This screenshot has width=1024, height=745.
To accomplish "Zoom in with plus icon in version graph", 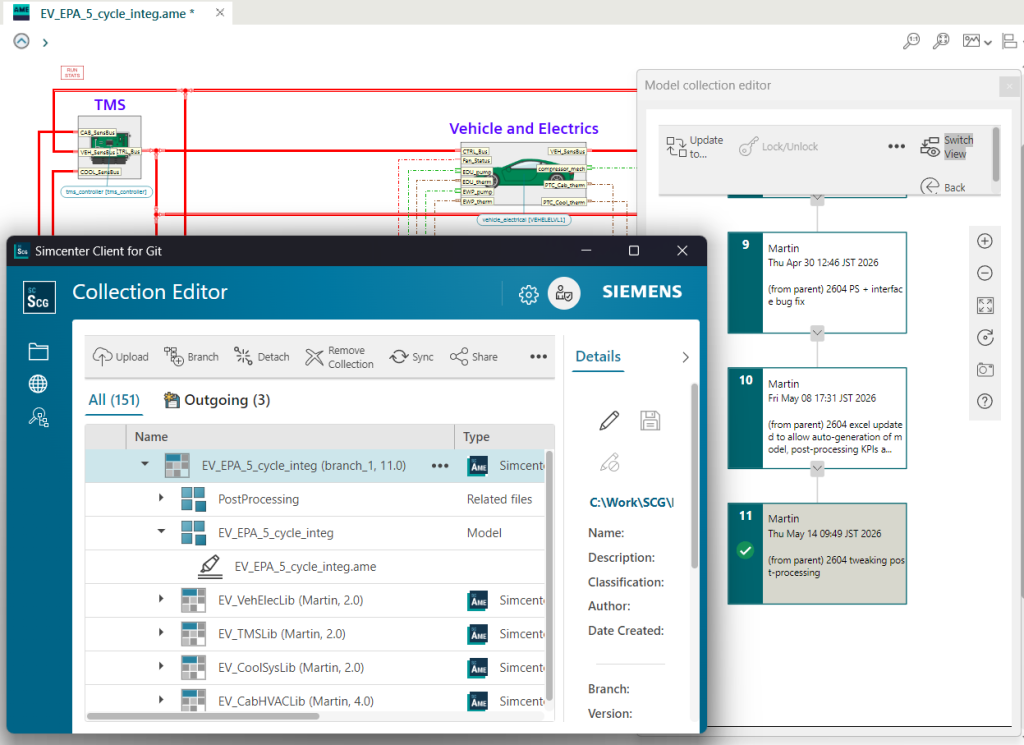I will coord(985,241).
